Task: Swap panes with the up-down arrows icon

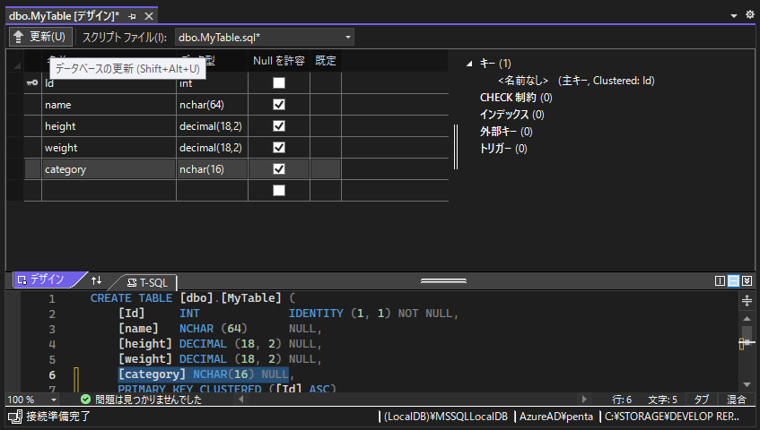Action: [x=96, y=280]
